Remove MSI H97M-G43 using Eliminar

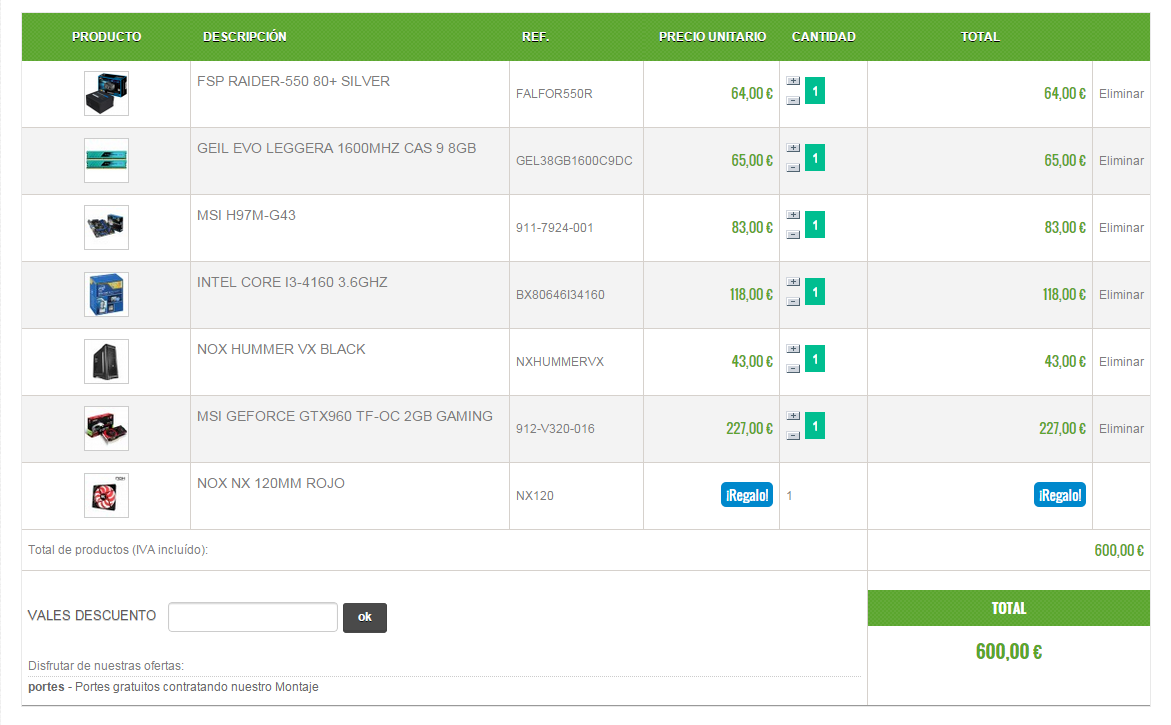(1121, 228)
